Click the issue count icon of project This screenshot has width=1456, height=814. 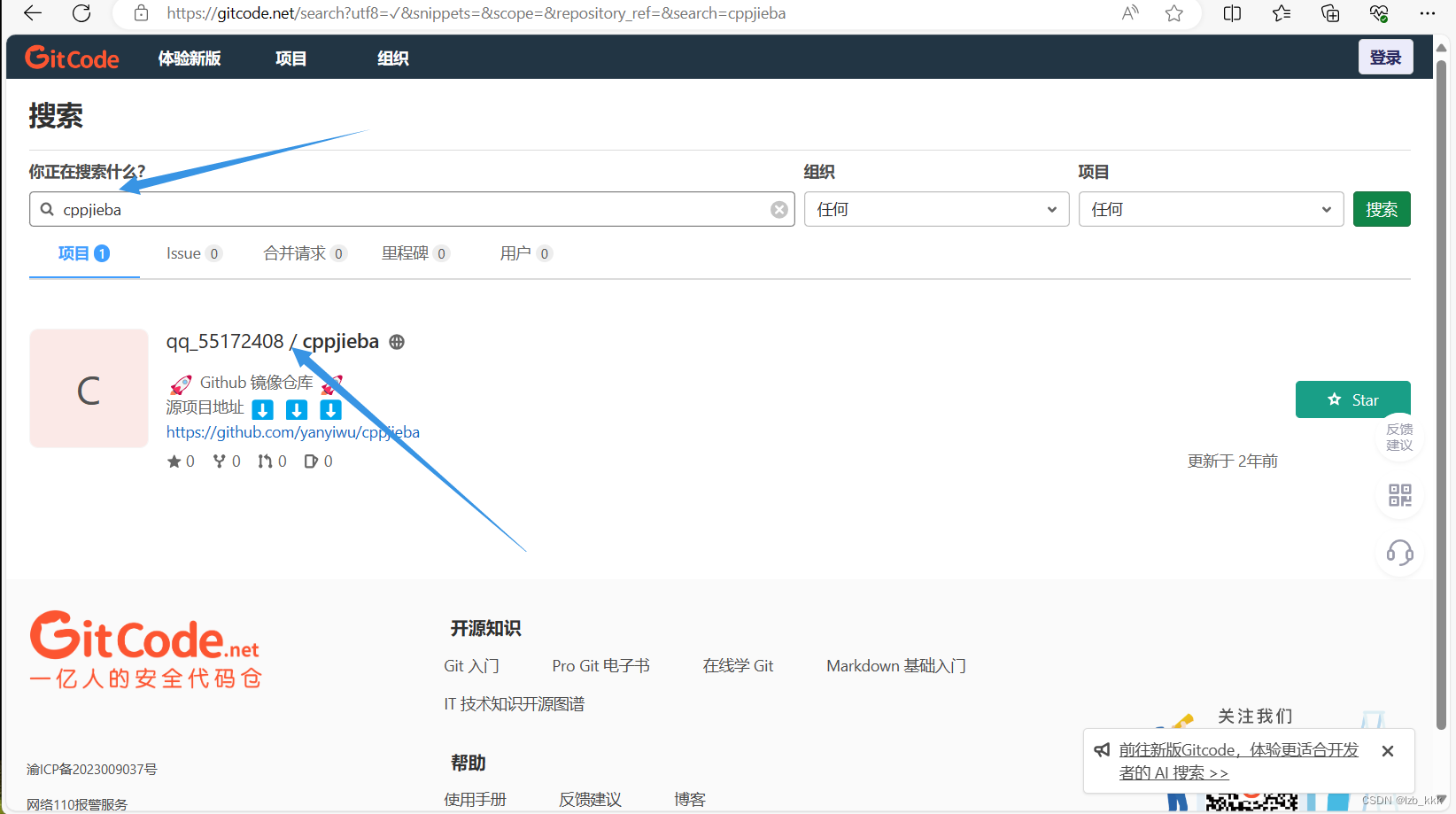(311, 461)
